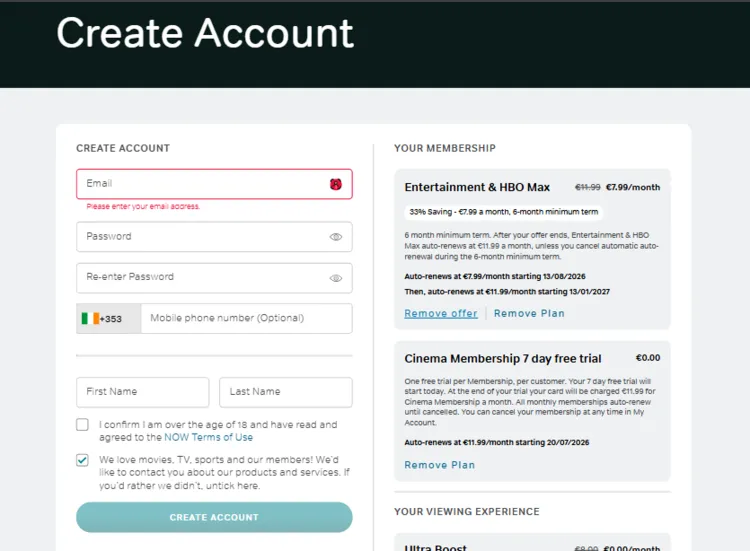Tick the over 18 age confirmation checkbox

tap(82, 425)
